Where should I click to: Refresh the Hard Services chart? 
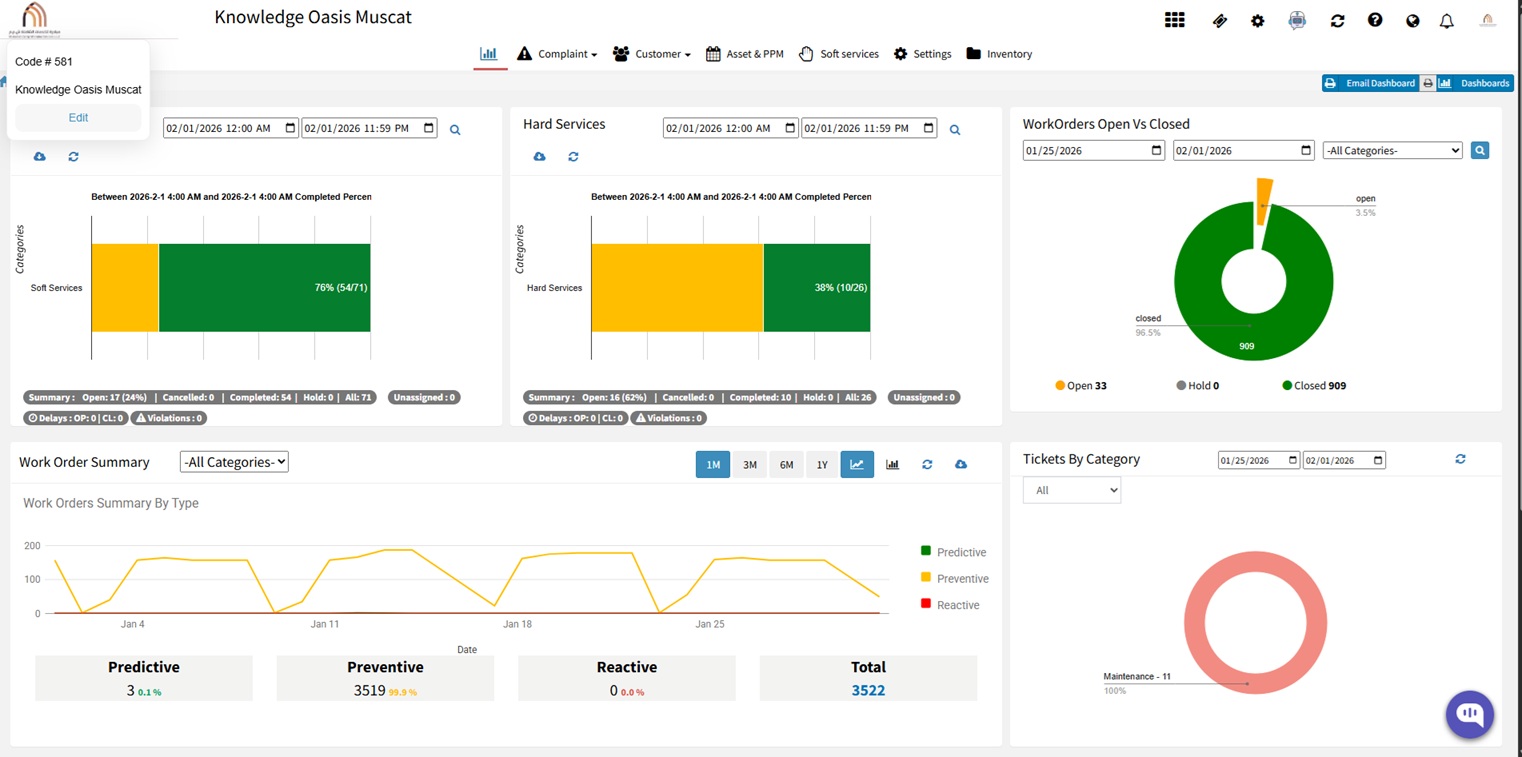coord(571,156)
